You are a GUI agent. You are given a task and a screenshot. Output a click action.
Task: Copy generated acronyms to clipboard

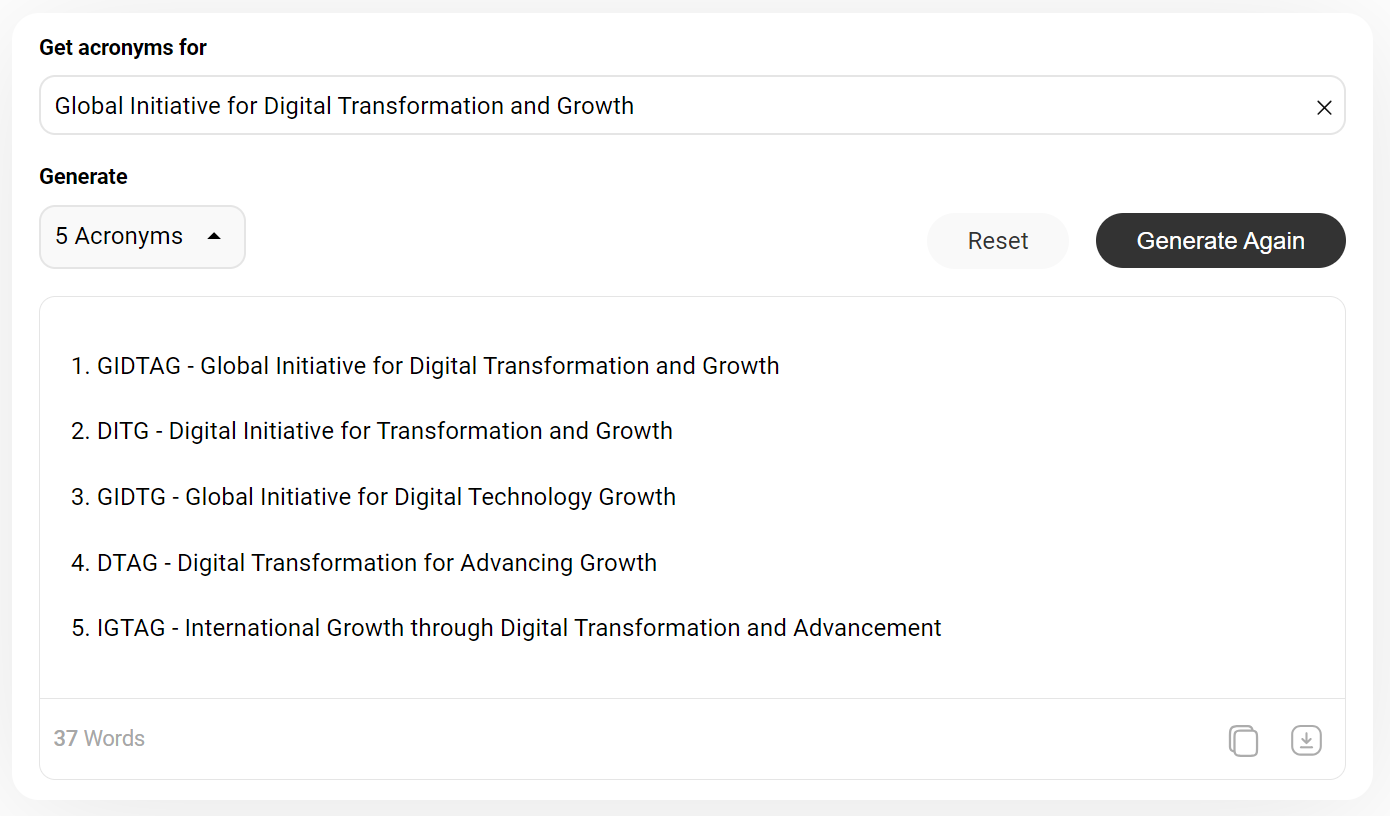(1243, 740)
